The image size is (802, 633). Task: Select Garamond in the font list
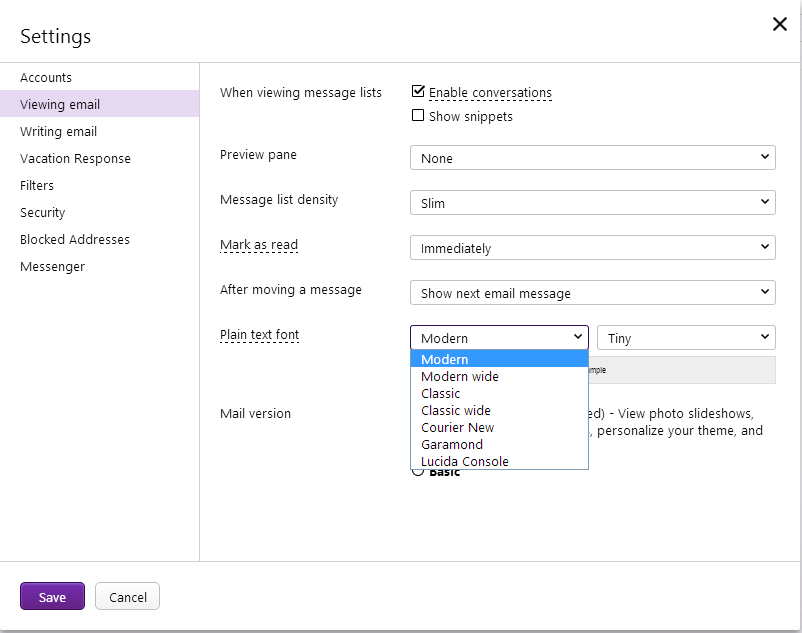click(452, 445)
